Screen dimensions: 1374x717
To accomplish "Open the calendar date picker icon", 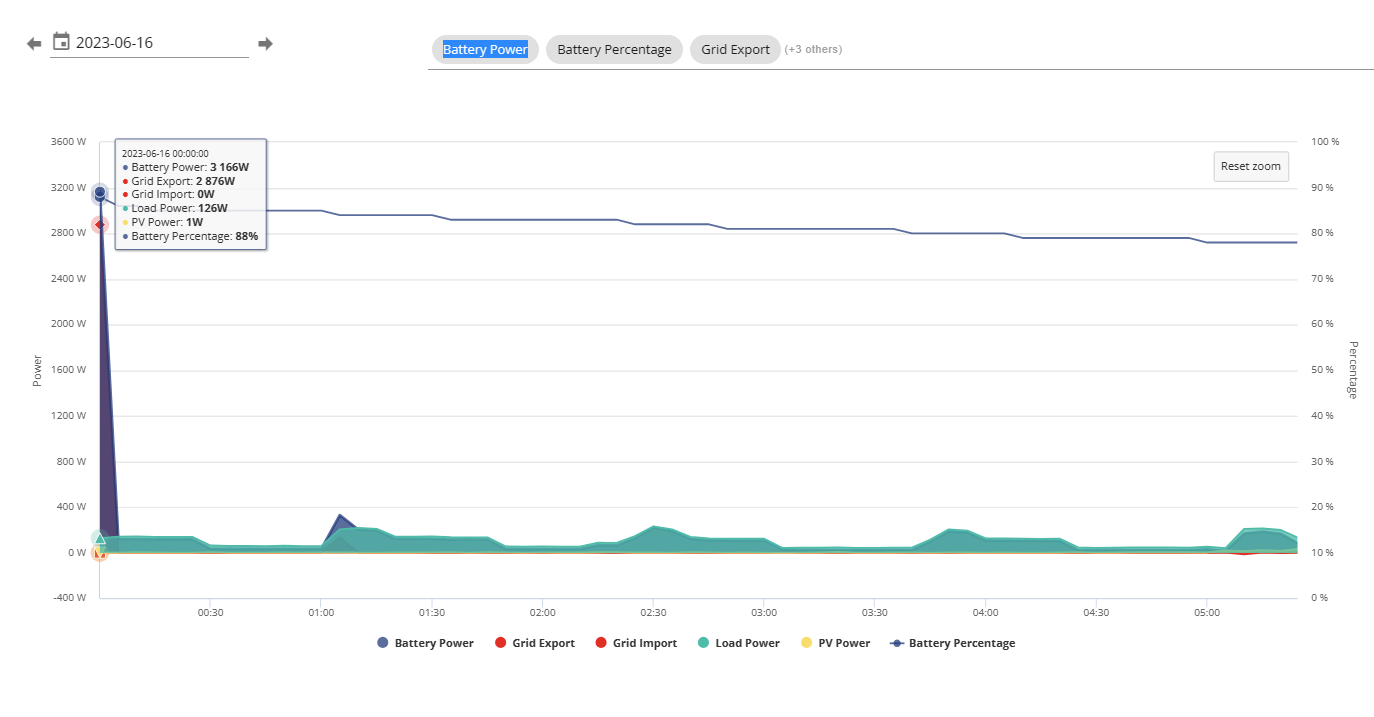I will point(61,42).
